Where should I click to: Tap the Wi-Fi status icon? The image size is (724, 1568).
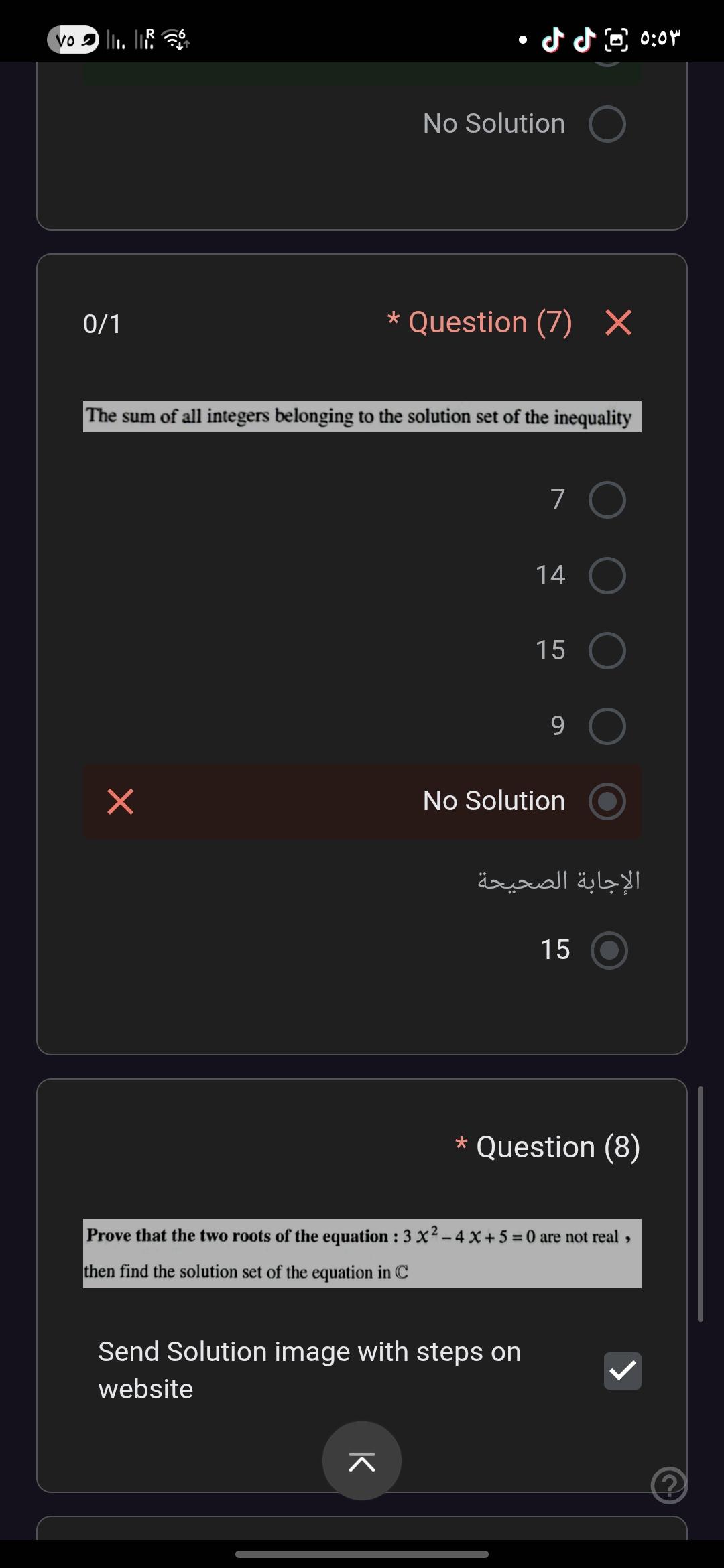177,40
